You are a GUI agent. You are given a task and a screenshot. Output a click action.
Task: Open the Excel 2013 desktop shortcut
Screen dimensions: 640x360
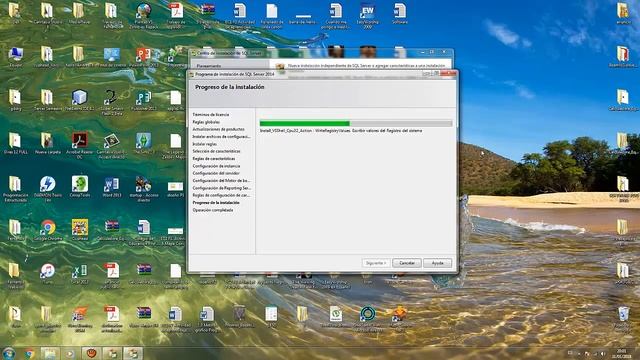[80, 273]
